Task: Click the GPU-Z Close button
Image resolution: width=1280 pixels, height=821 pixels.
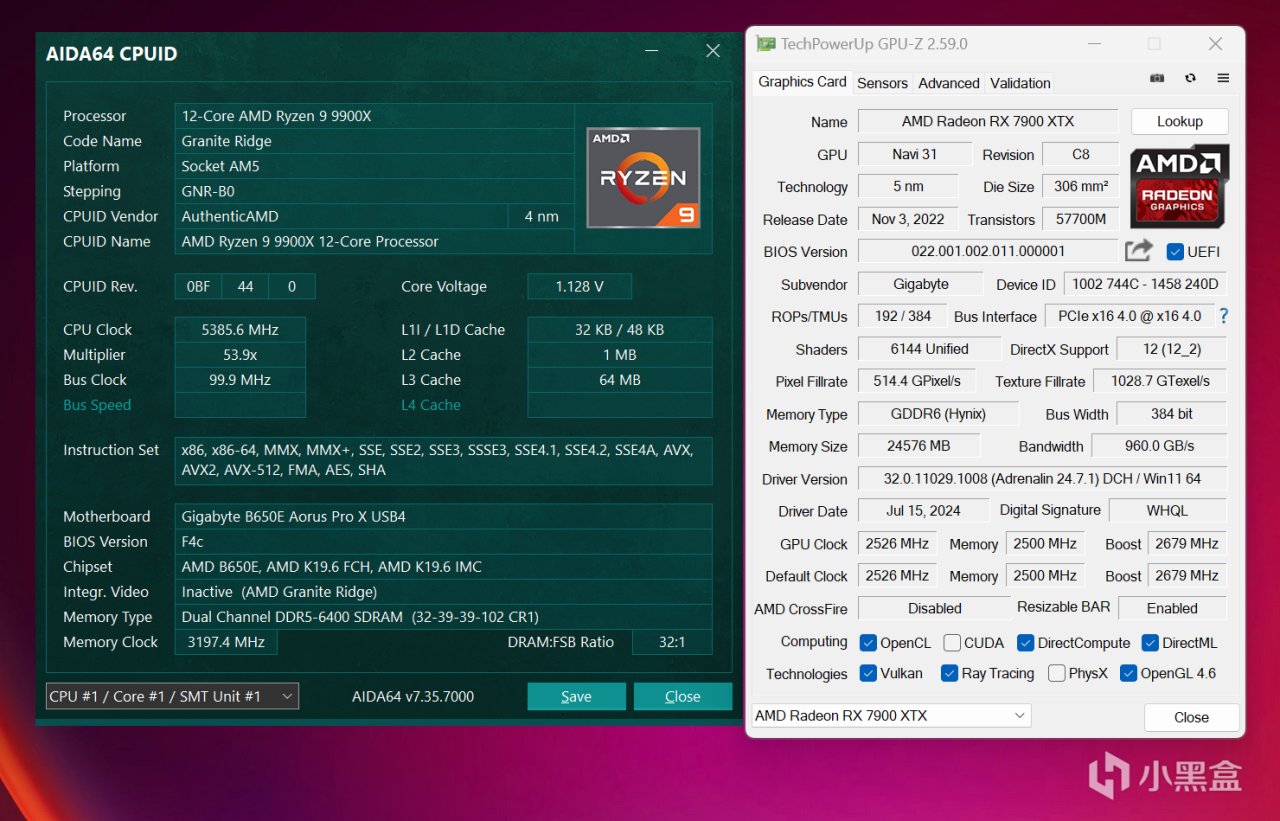Action: point(1191,717)
